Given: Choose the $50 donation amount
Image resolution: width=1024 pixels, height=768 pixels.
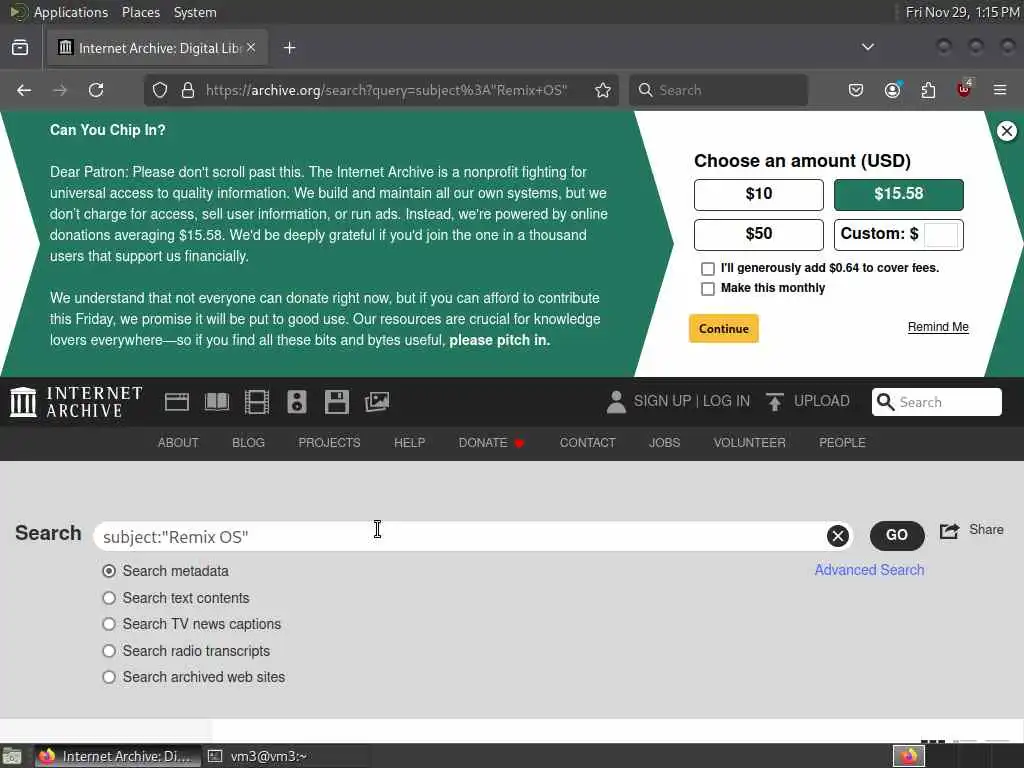Looking at the screenshot, I should (x=759, y=234).
